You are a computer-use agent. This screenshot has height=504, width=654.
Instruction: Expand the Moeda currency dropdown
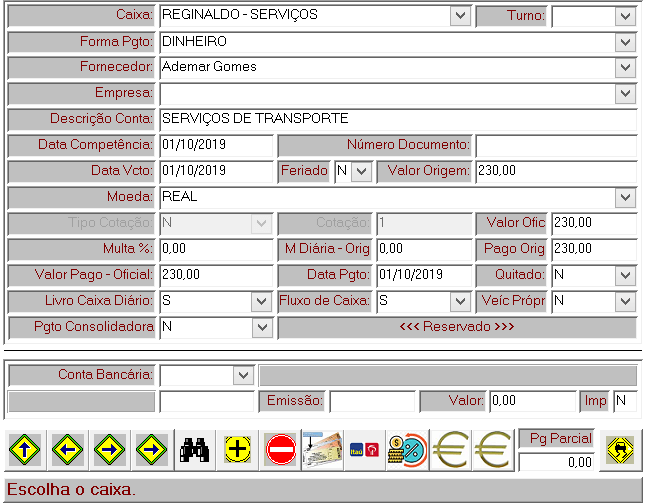625,197
